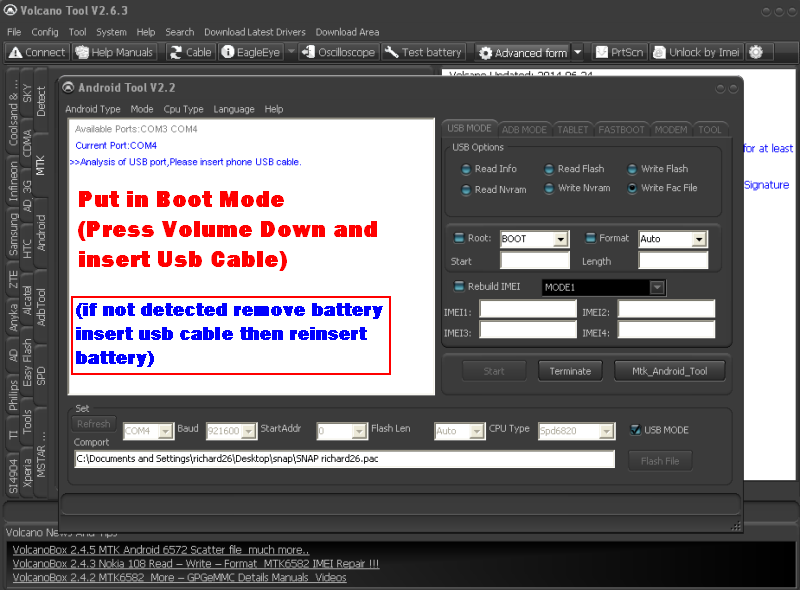Open the Cpu Type menu
This screenshot has height=590, width=800.
[x=183, y=109]
